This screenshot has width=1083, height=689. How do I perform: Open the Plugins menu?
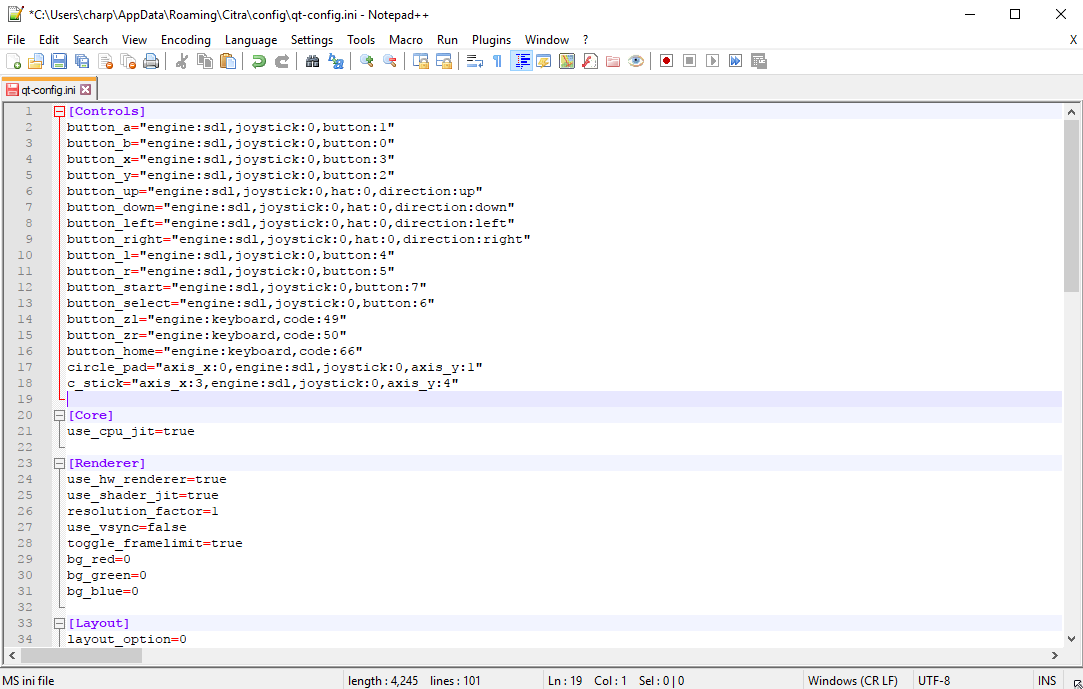(x=491, y=40)
